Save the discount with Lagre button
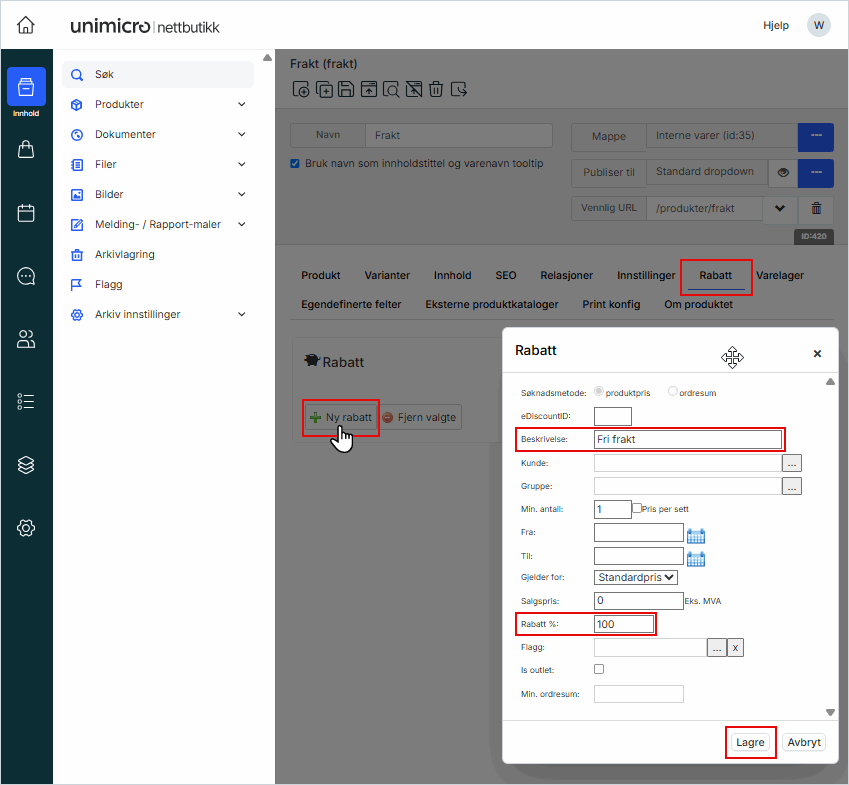This screenshot has height=785, width=849. [750, 742]
